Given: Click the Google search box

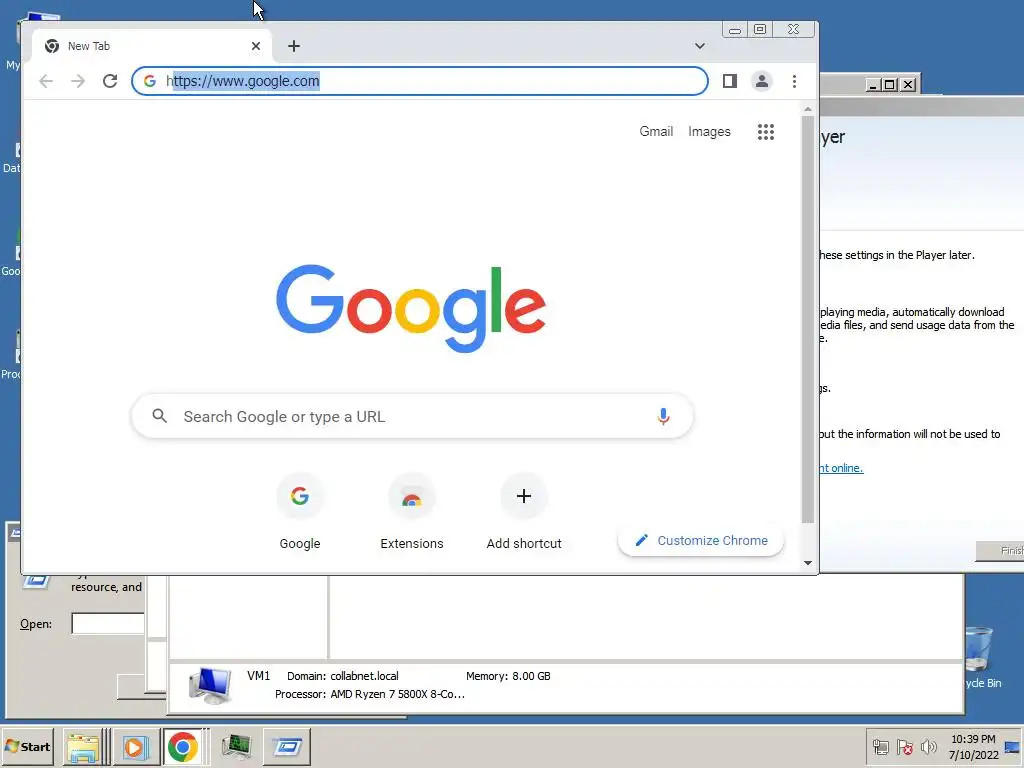Looking at the screenshot, I should 412,416.
